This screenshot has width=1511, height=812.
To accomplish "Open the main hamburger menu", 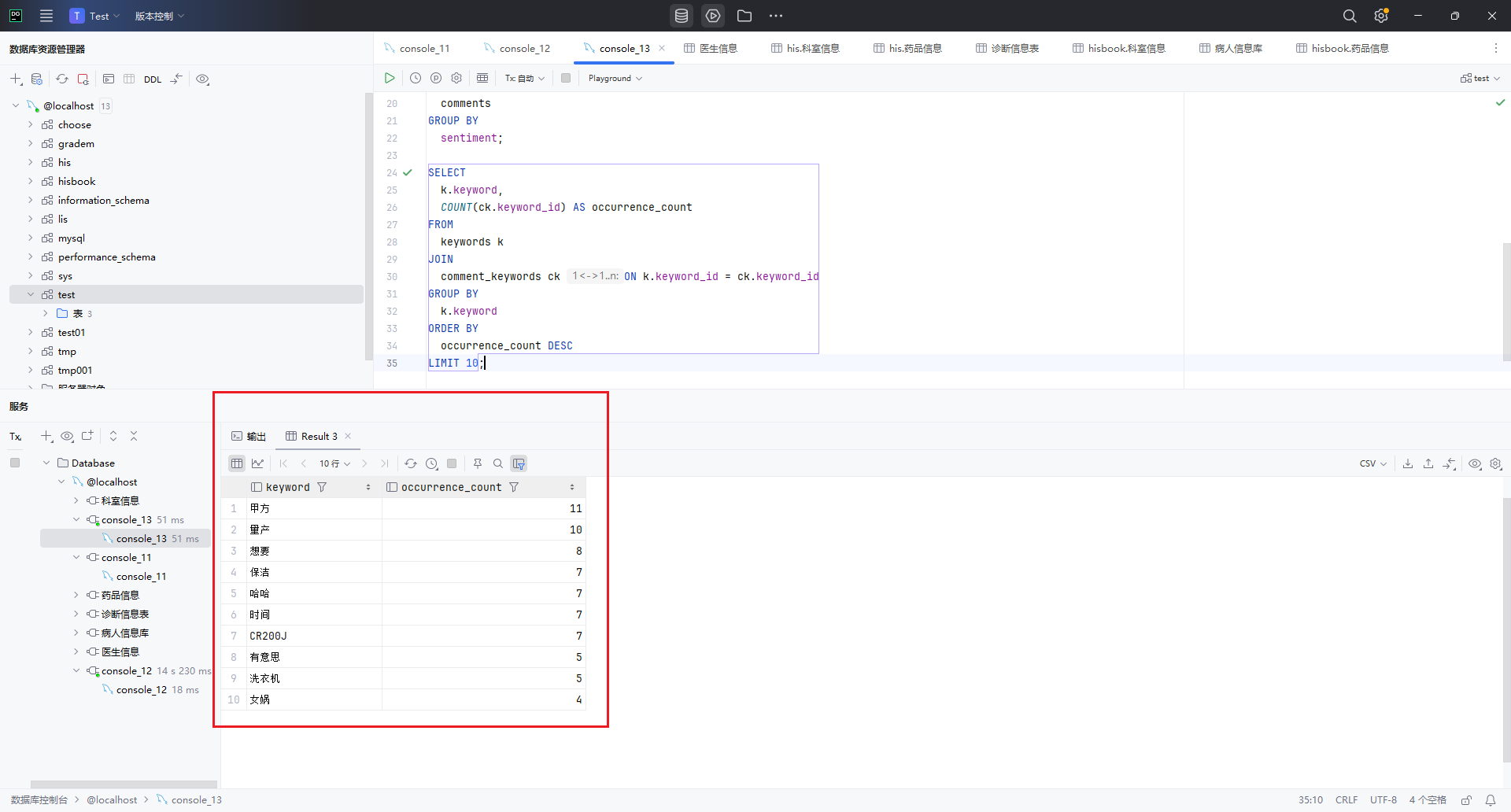I will [46, 16].
